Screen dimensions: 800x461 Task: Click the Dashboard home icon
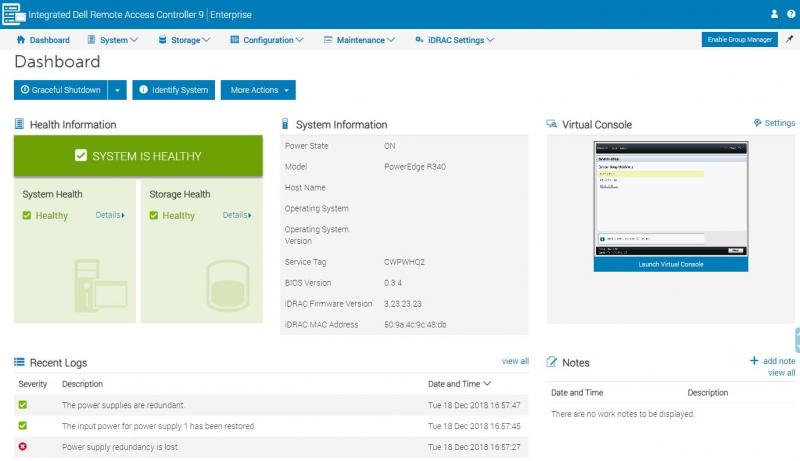21,40
